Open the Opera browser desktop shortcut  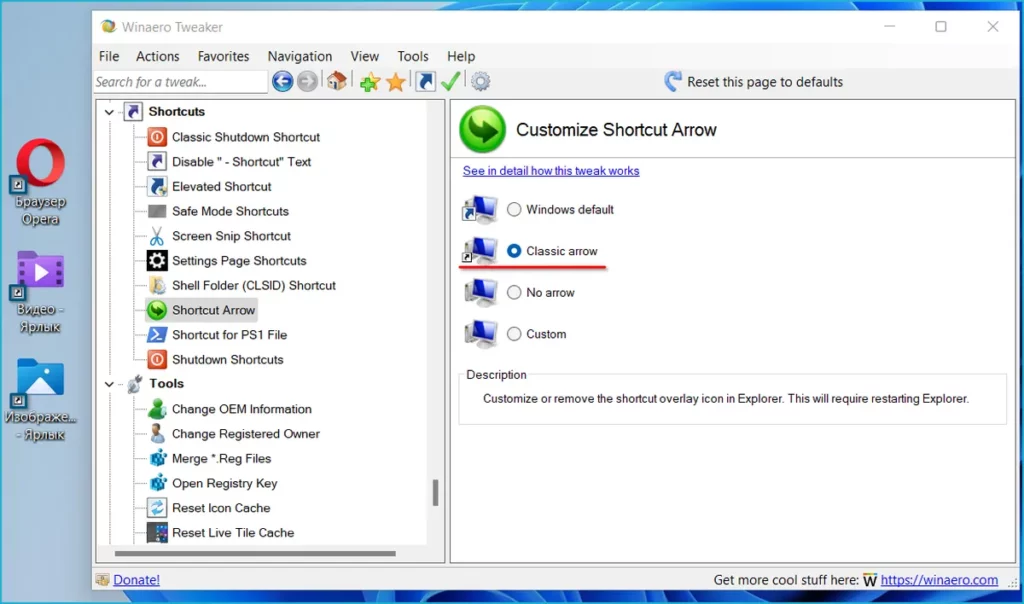point(40,170)
